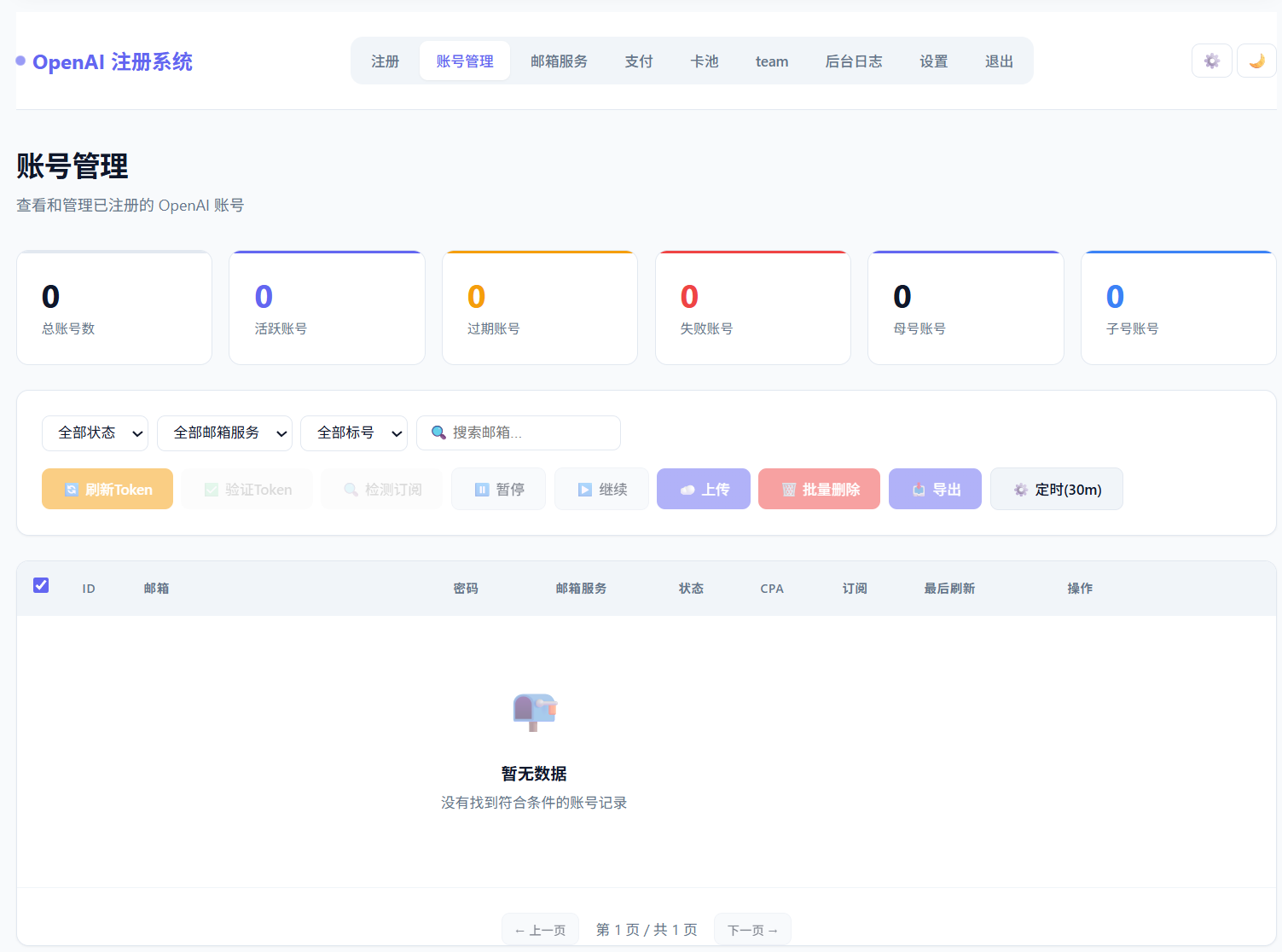
Task: Click the 刷新Token refresh icon button
Action: tap(107, 489)
